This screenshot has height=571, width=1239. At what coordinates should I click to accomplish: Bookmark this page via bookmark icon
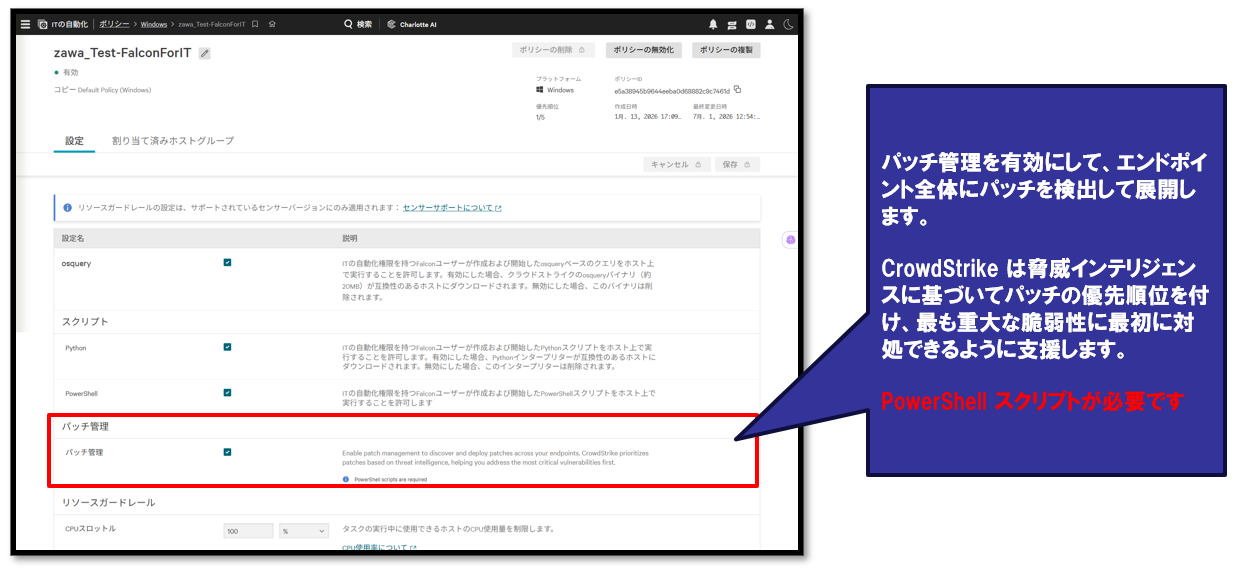click(255, 24)
